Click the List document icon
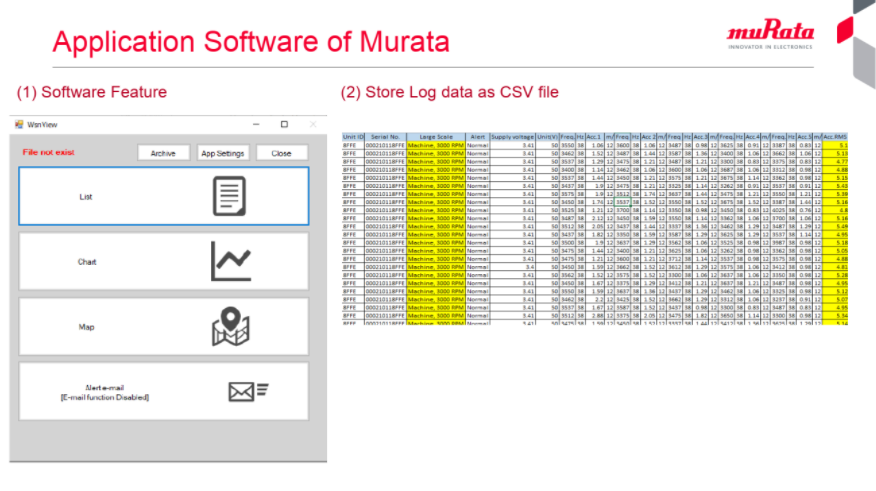The image size is (876, 491). click(x=229, y=196)
